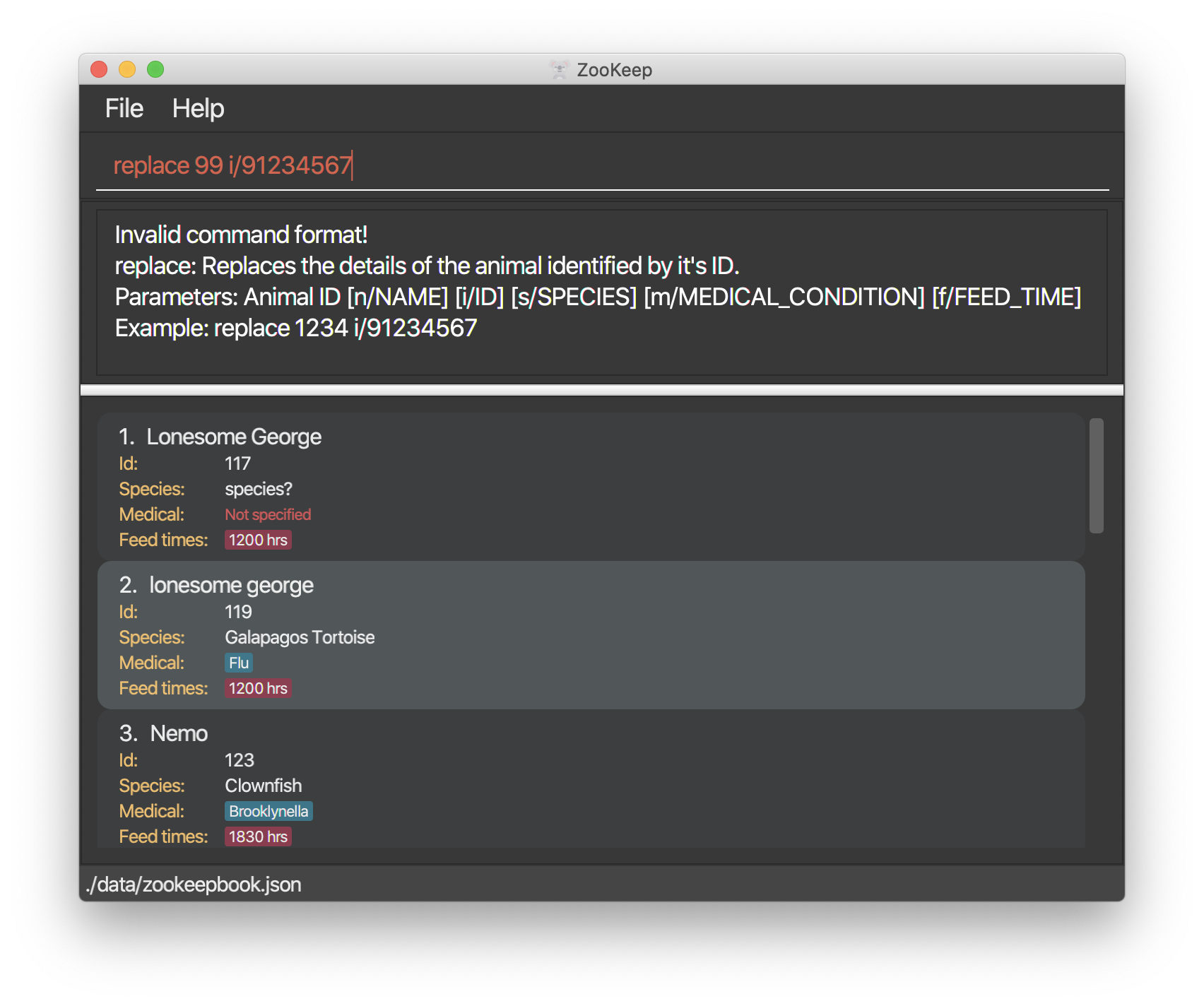Click the Invalid command format! text
The height and width of the screenshot is (1006, 1204).
[241, 235]
